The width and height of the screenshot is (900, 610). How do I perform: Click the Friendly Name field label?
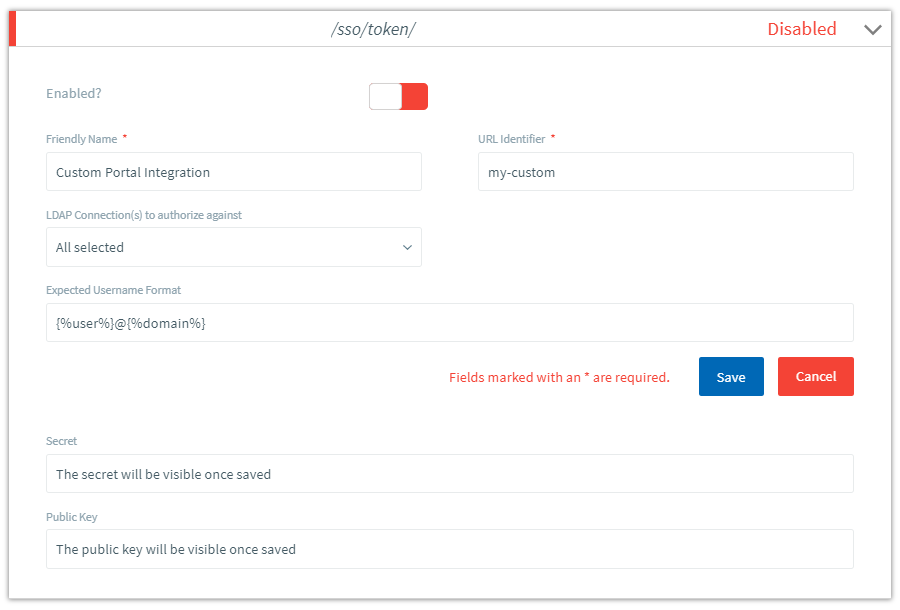coord(81,139)
